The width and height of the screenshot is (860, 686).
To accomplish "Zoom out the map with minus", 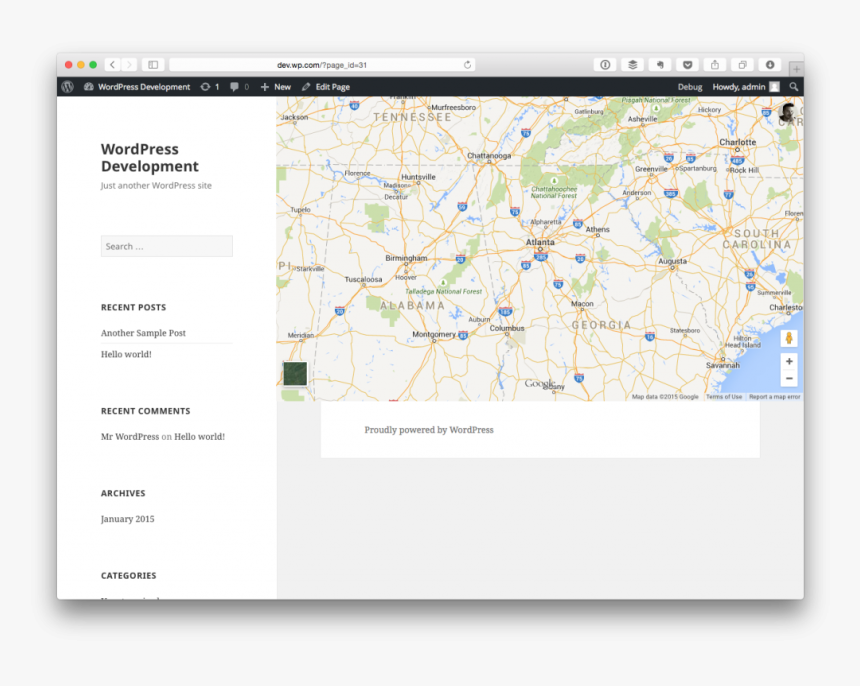I will click(789, 378).
